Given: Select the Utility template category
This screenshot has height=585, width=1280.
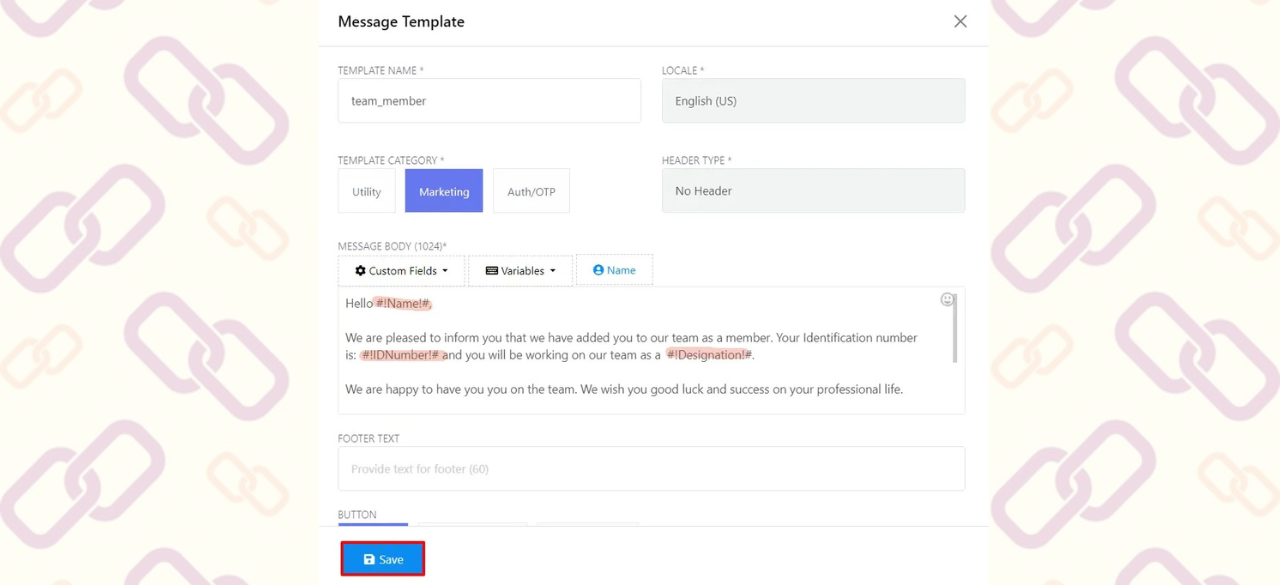Looking at the screenshot, I should tap(366, 191).
